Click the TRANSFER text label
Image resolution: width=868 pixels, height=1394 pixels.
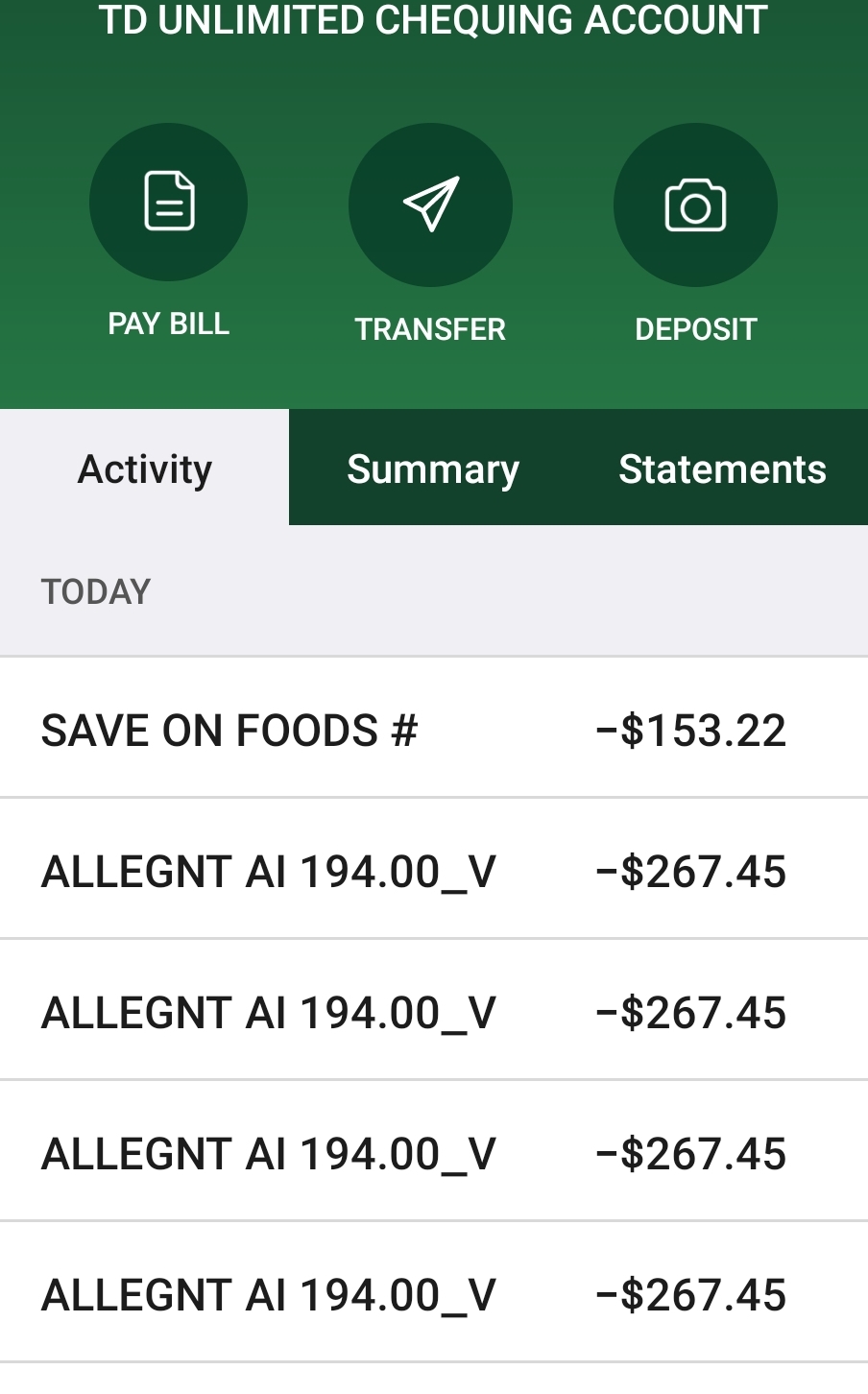coord(430,329)
